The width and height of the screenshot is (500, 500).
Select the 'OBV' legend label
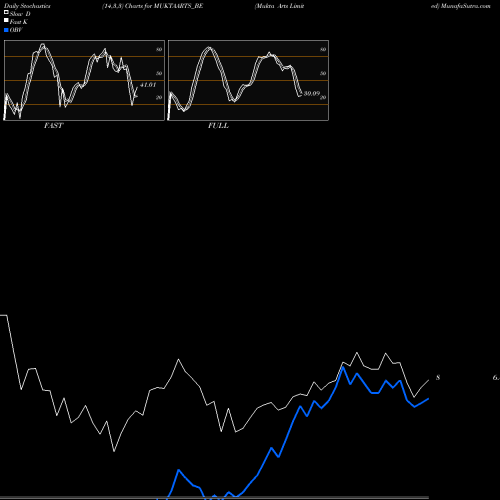(16, 30)
